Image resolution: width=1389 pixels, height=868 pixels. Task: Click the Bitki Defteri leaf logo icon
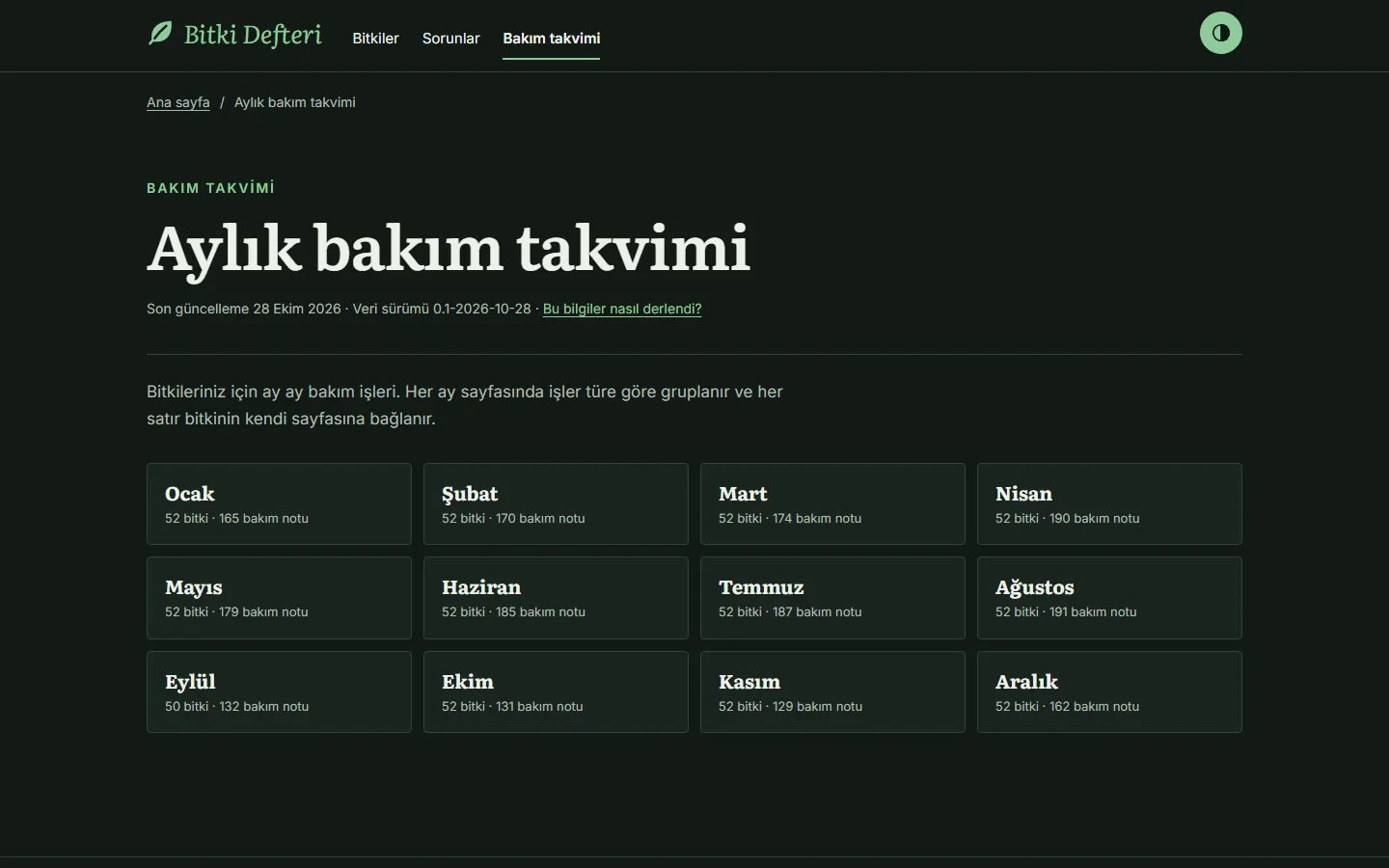click(160, 34)
